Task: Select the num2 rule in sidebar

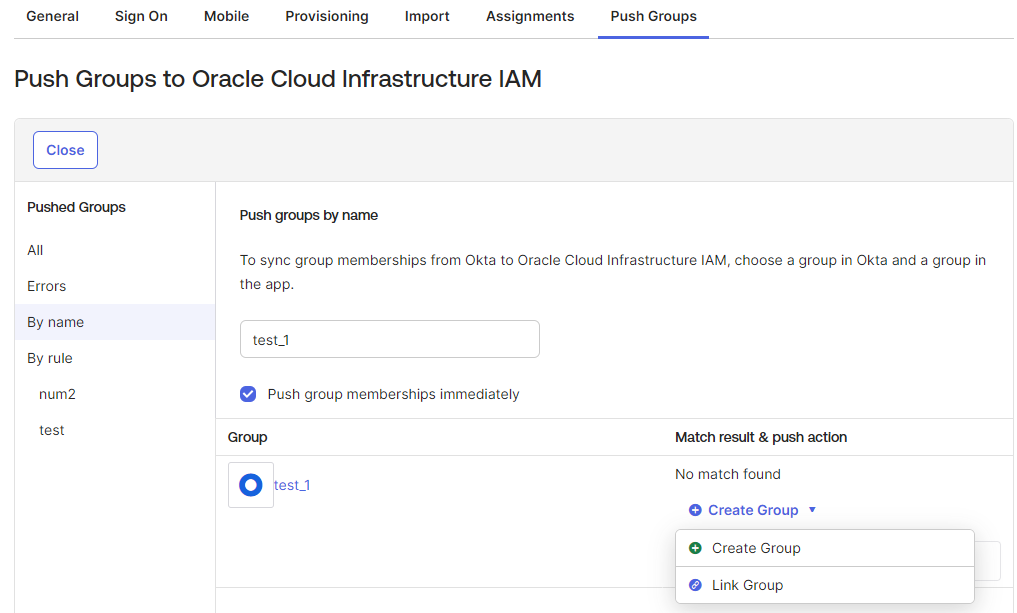Action: tap(57, 394)
